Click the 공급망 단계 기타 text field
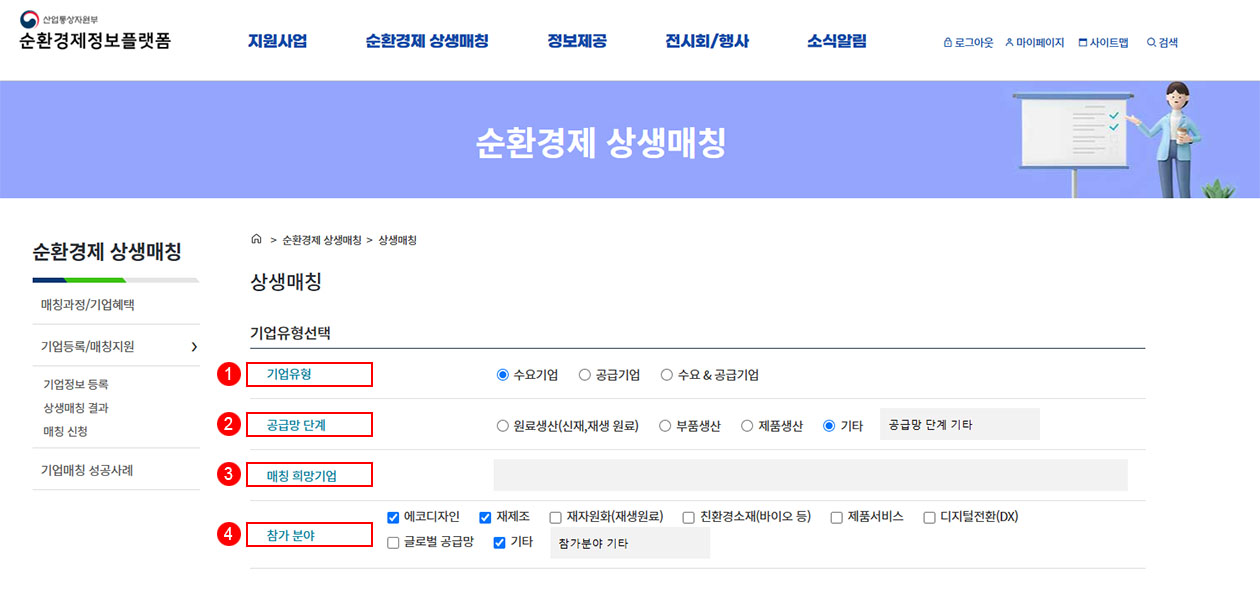The image size is (1260, 593). point(959,424)
